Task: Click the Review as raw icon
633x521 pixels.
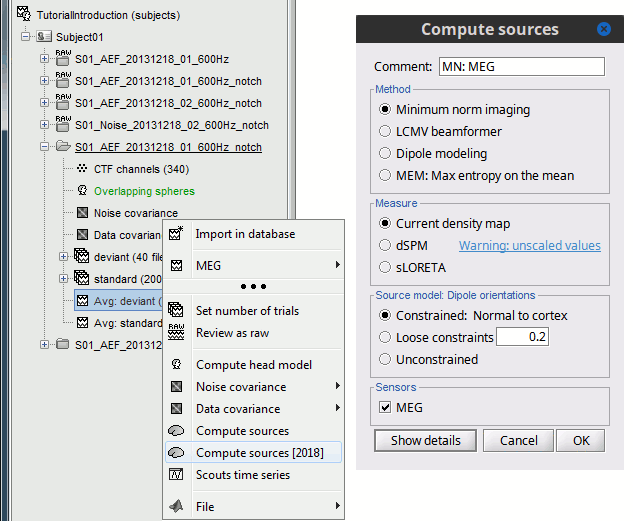Action: (176, 333)
